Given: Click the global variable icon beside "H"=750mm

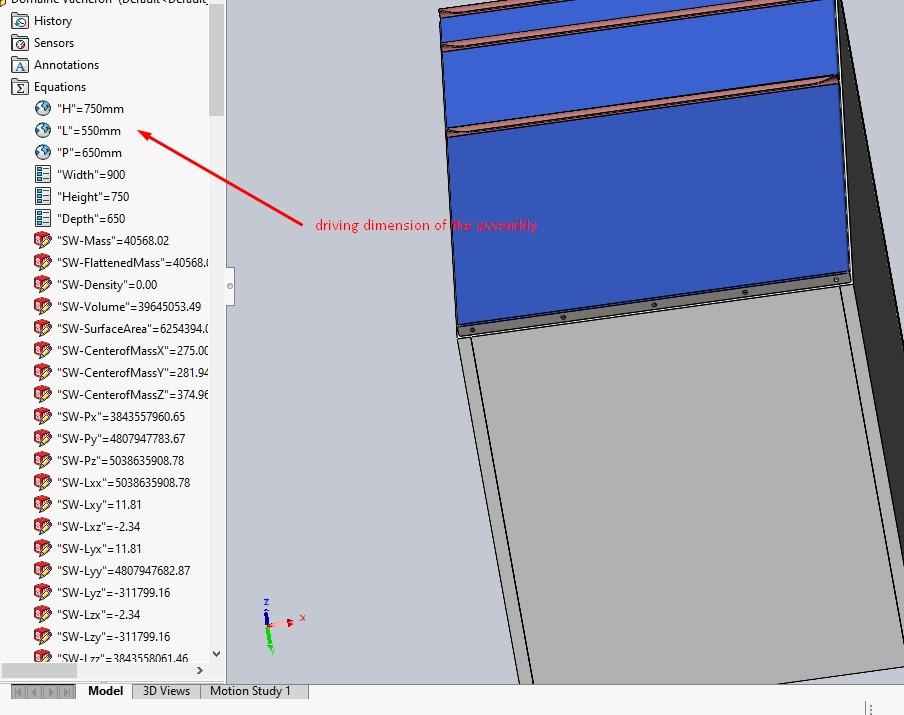Looking at the screenshot, I should pos(43,108).
